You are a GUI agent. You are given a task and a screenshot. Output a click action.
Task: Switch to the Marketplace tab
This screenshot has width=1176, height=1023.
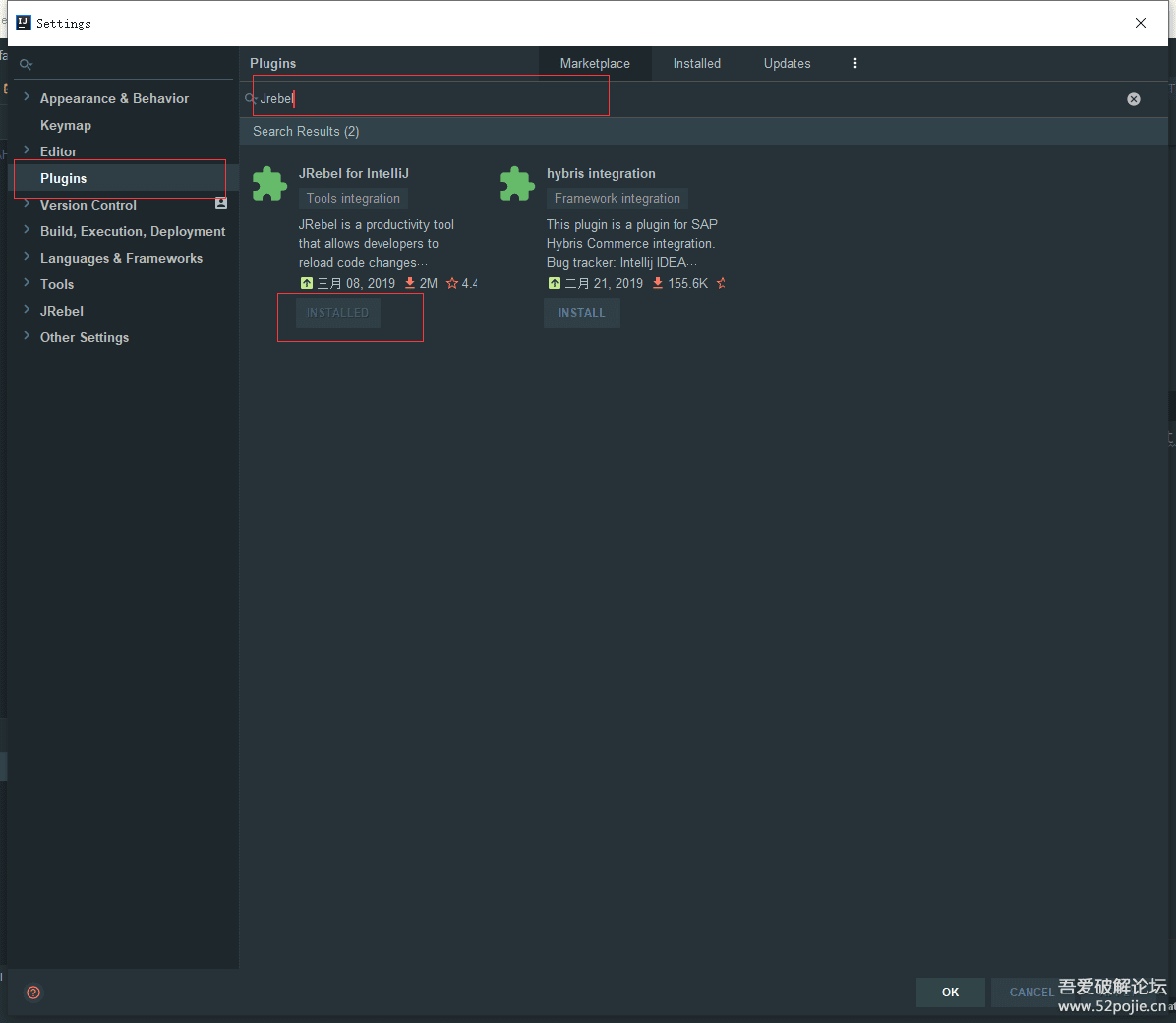(x=595, y=64)
